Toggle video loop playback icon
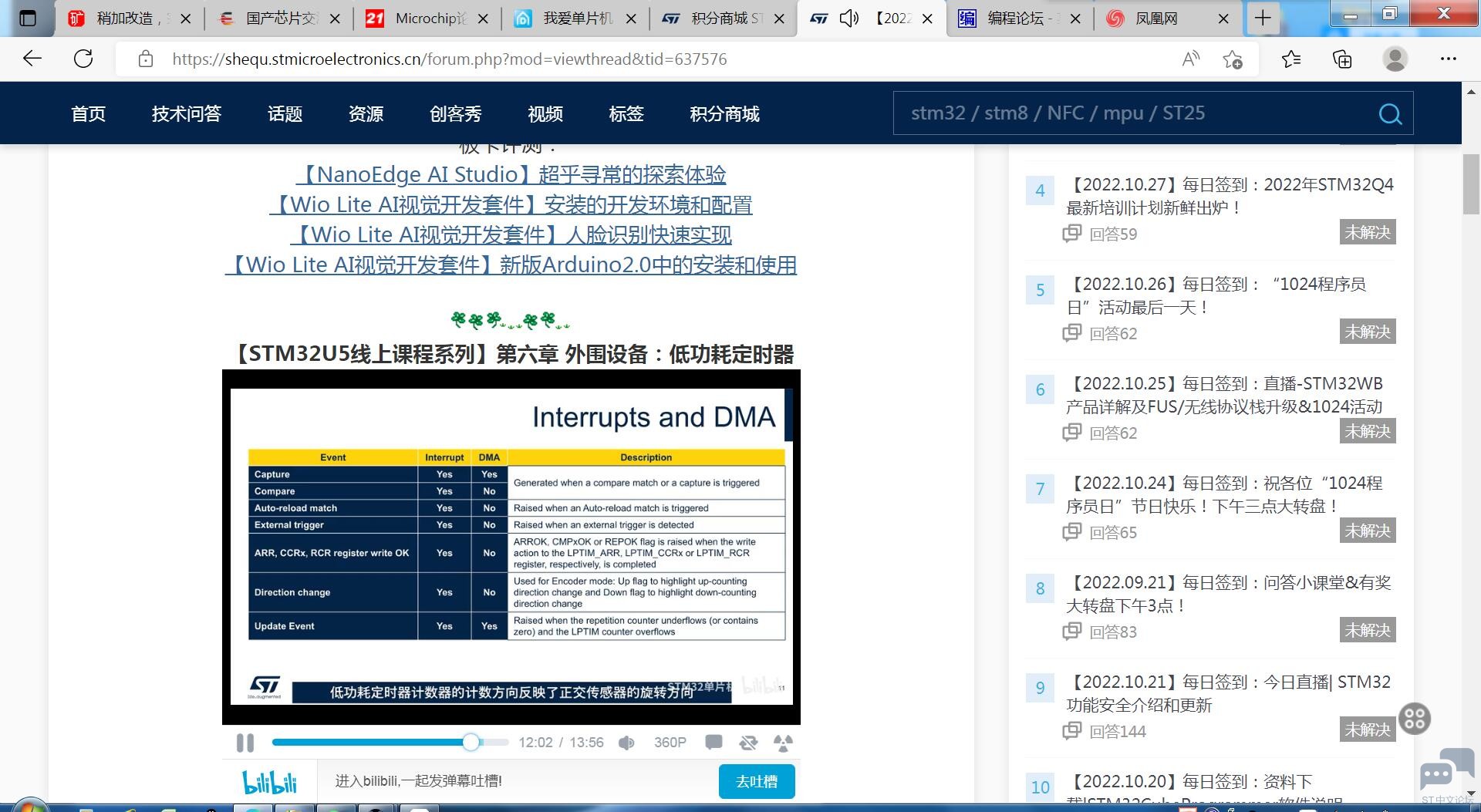This screenshot has height=812, width=1481. click(748, 743)
